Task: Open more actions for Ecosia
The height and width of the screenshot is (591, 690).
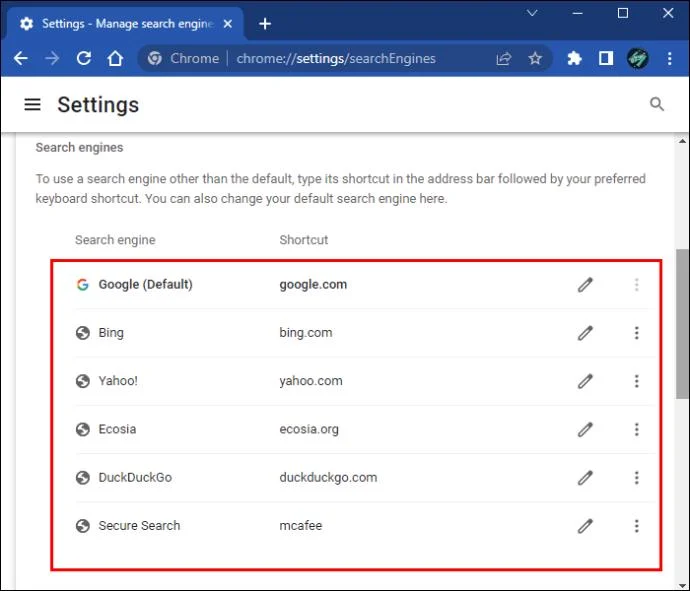Action: point(636,429)
